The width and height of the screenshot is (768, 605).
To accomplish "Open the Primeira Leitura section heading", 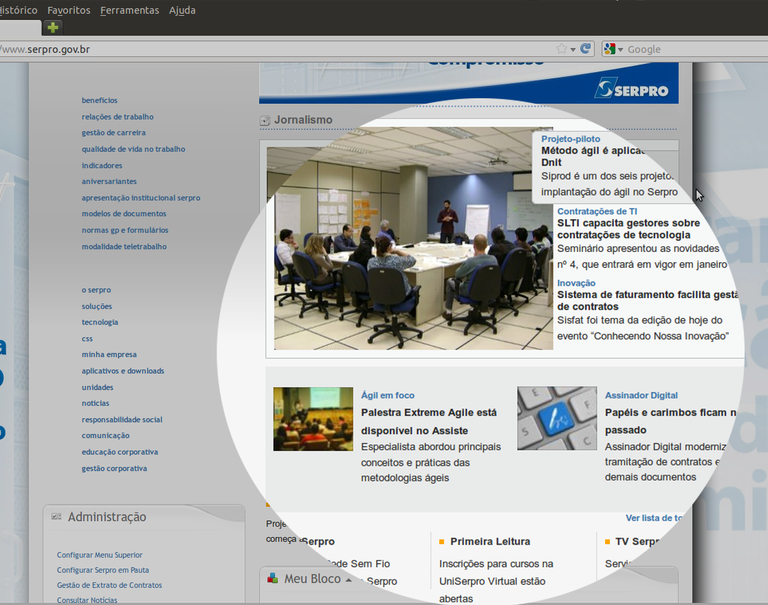I will (x=490, y=541).
